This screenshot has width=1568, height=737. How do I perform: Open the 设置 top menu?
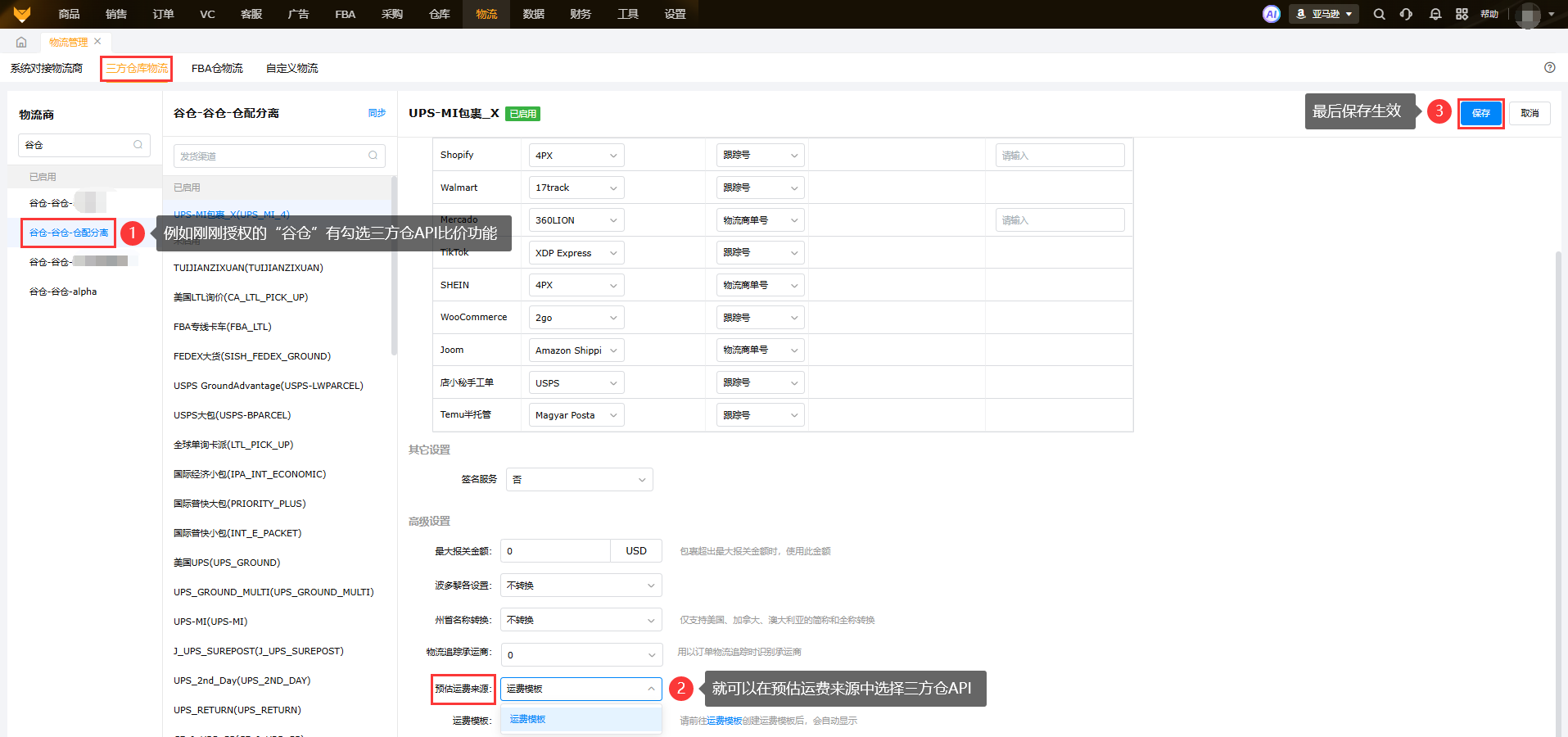pos(676,14)
